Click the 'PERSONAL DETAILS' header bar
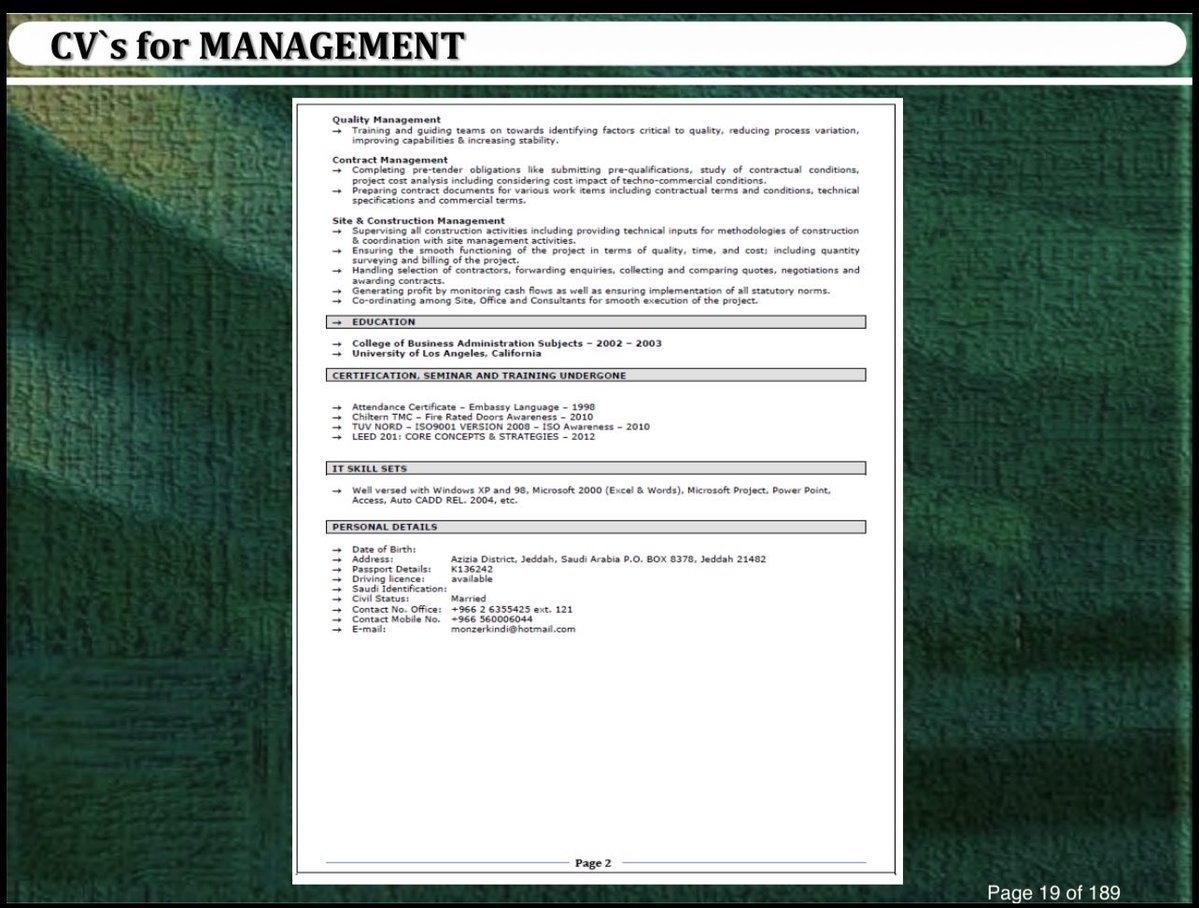The image size is (1199, 908). pos(596,527)
